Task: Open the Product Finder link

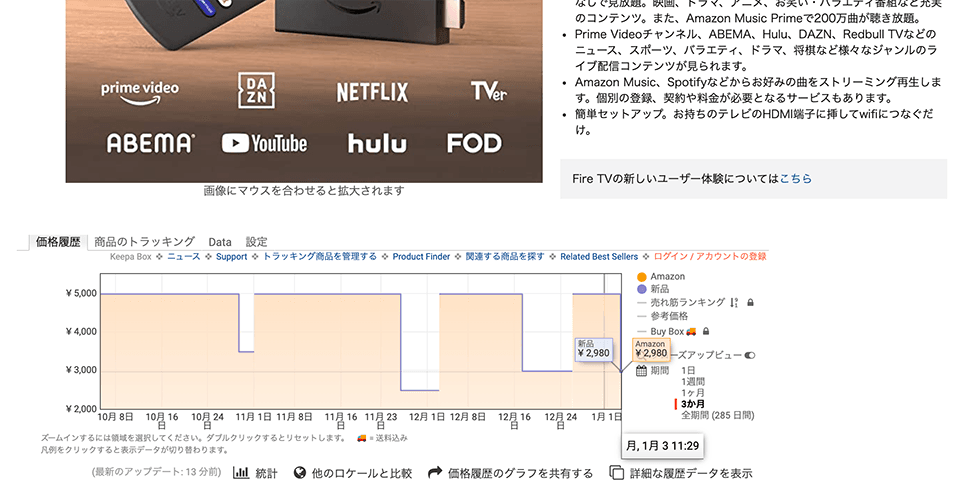Action: pyautogui.click(x=421, y=257)
